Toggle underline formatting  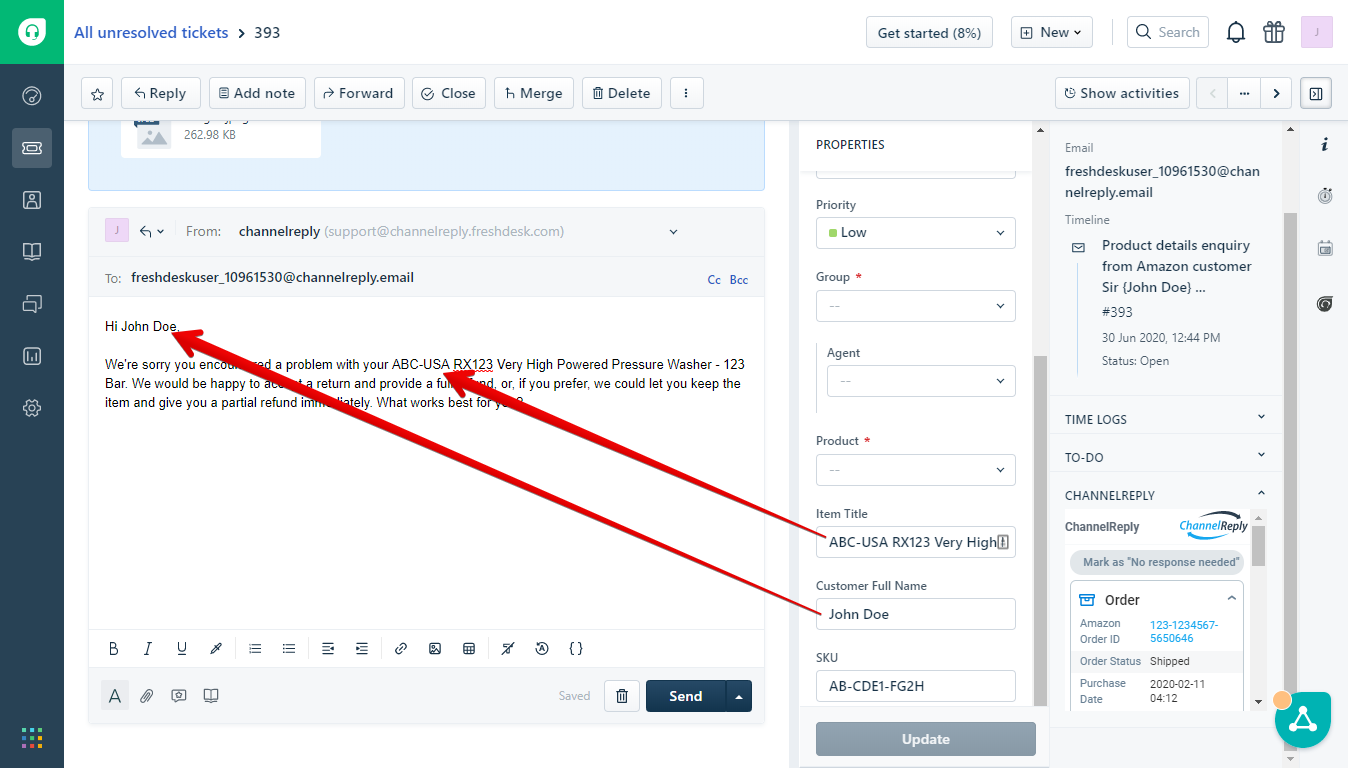tap(182, 649)
